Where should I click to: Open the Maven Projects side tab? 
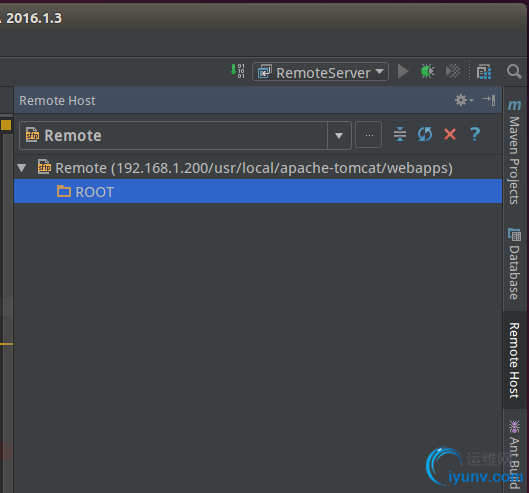(514, 152)
